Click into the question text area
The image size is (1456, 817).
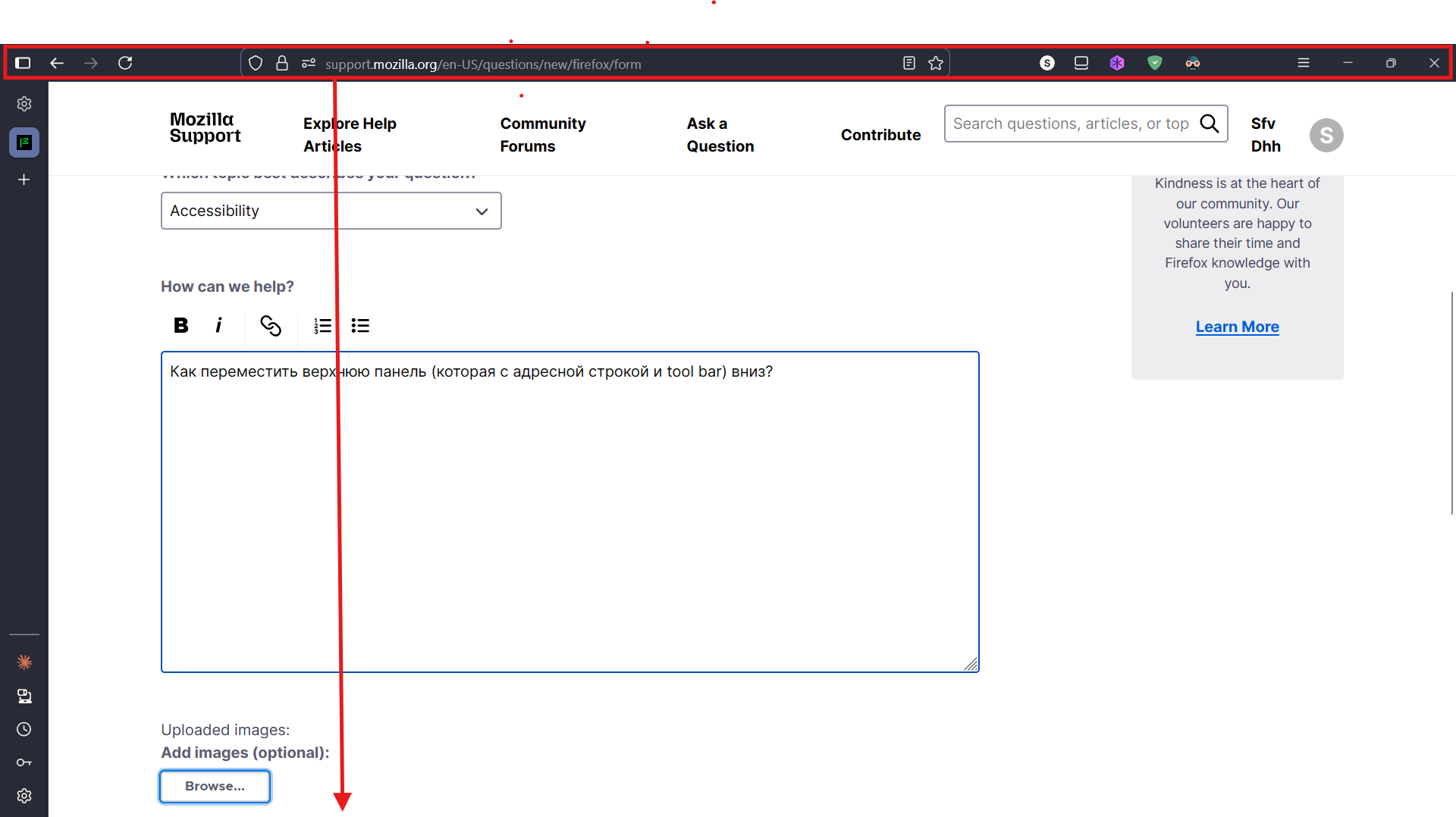[x=570, y=512]
